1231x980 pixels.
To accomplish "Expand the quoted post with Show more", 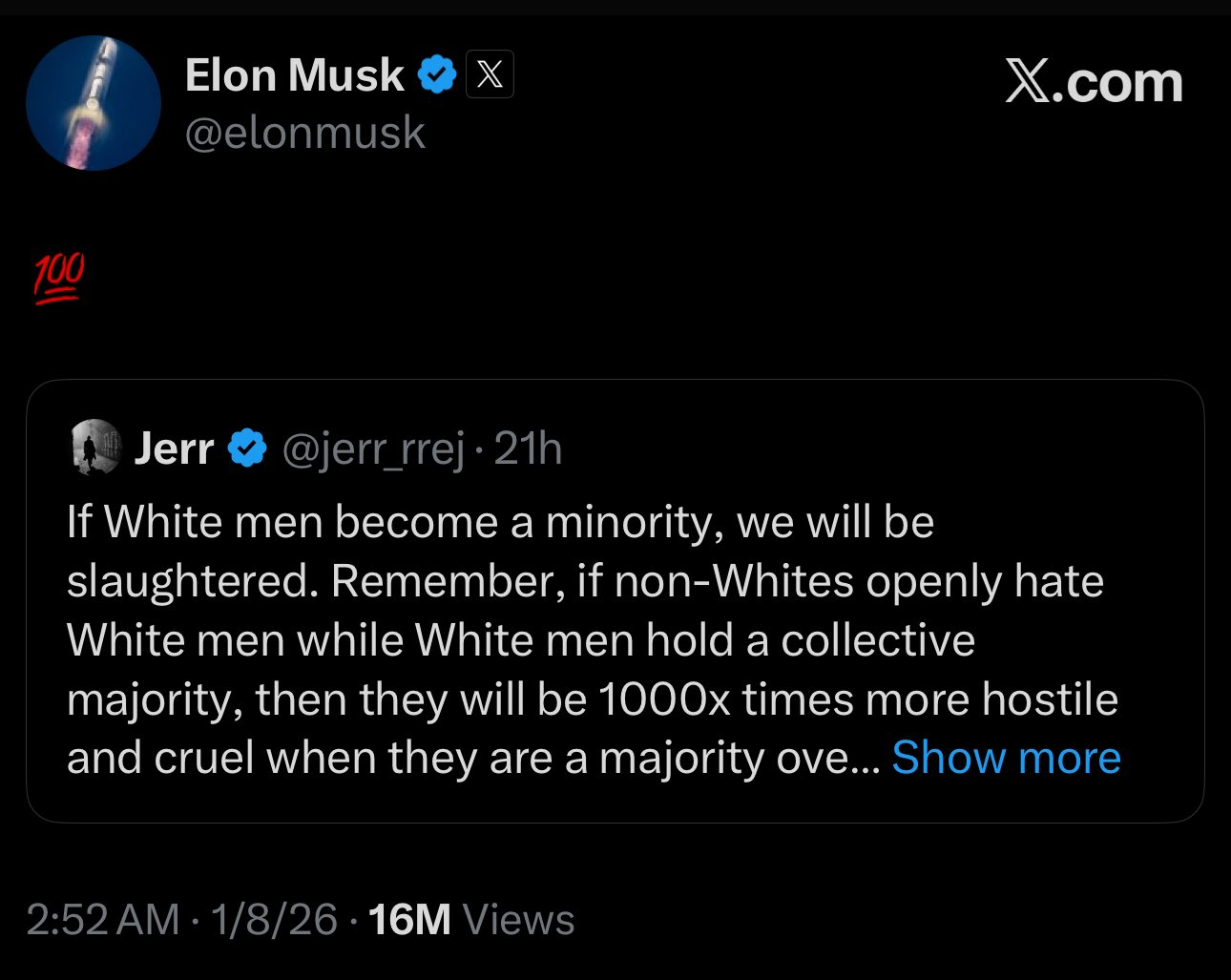I will tap(1006, 758).
